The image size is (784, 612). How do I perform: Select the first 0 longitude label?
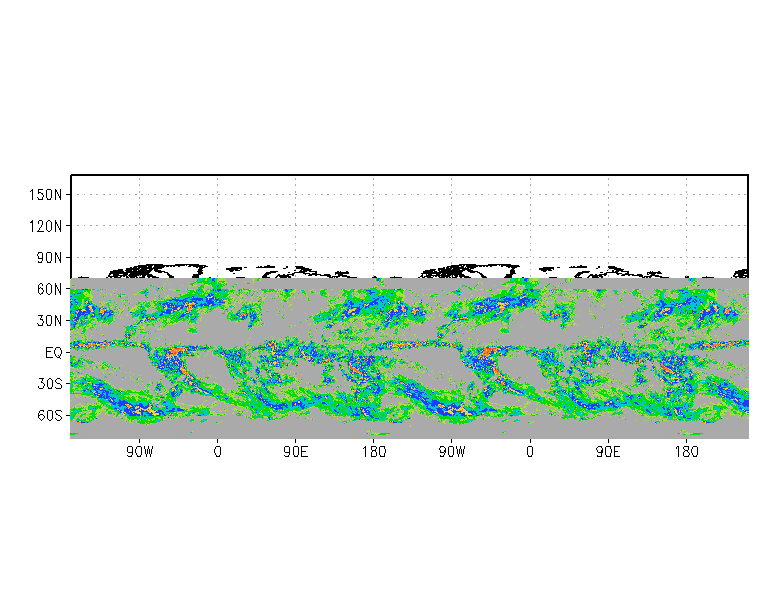pyautogui.click(x=218, y=452)
